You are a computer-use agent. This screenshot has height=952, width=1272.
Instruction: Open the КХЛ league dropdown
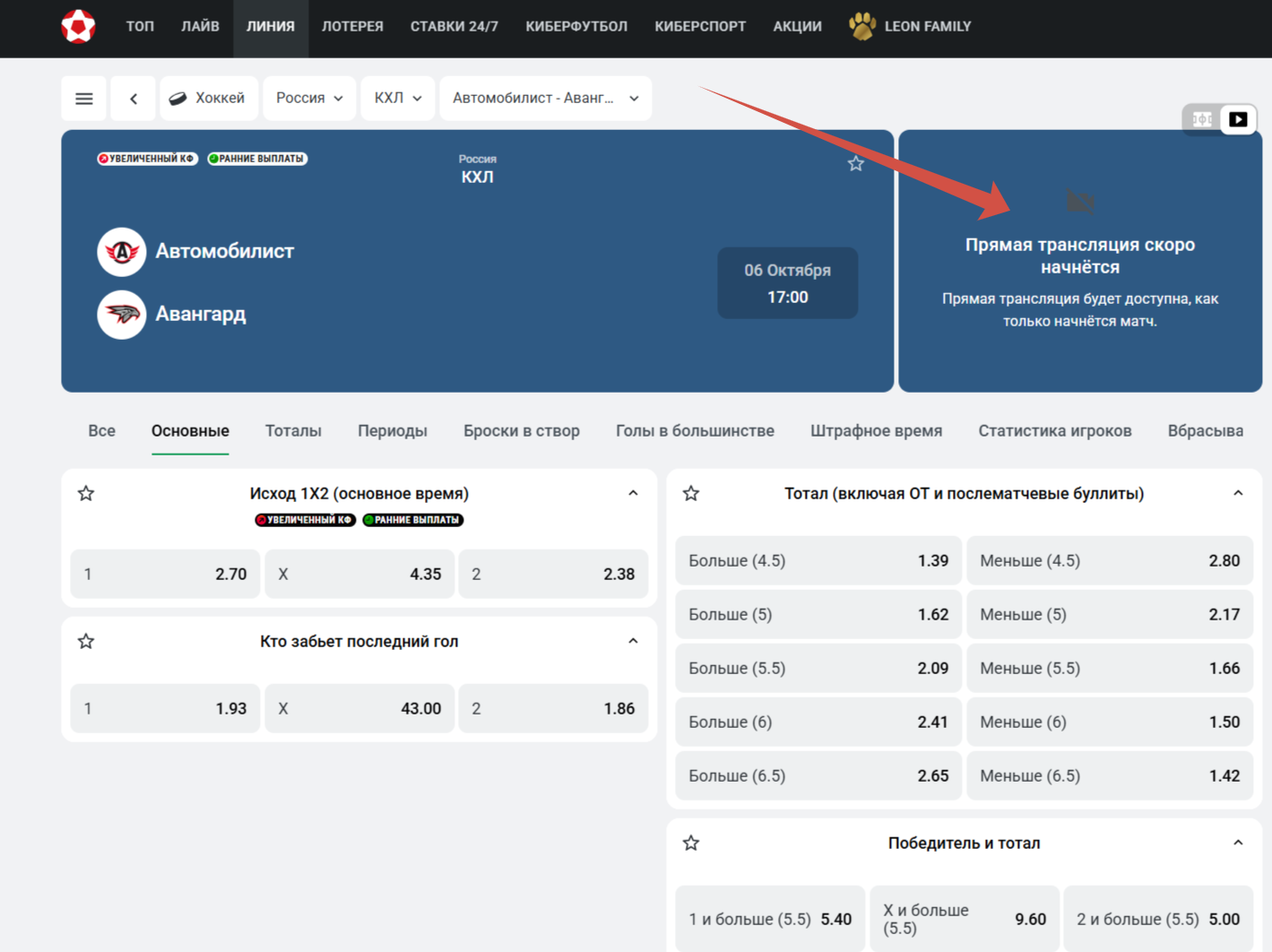(x=398, y=99)
